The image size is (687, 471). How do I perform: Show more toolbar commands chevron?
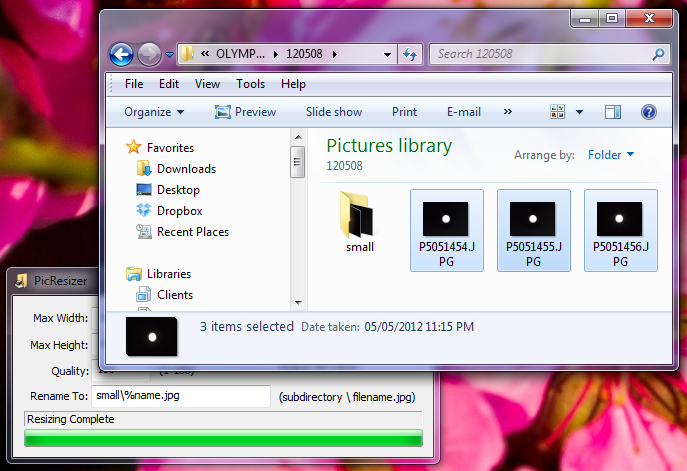(x=508, y=112)
